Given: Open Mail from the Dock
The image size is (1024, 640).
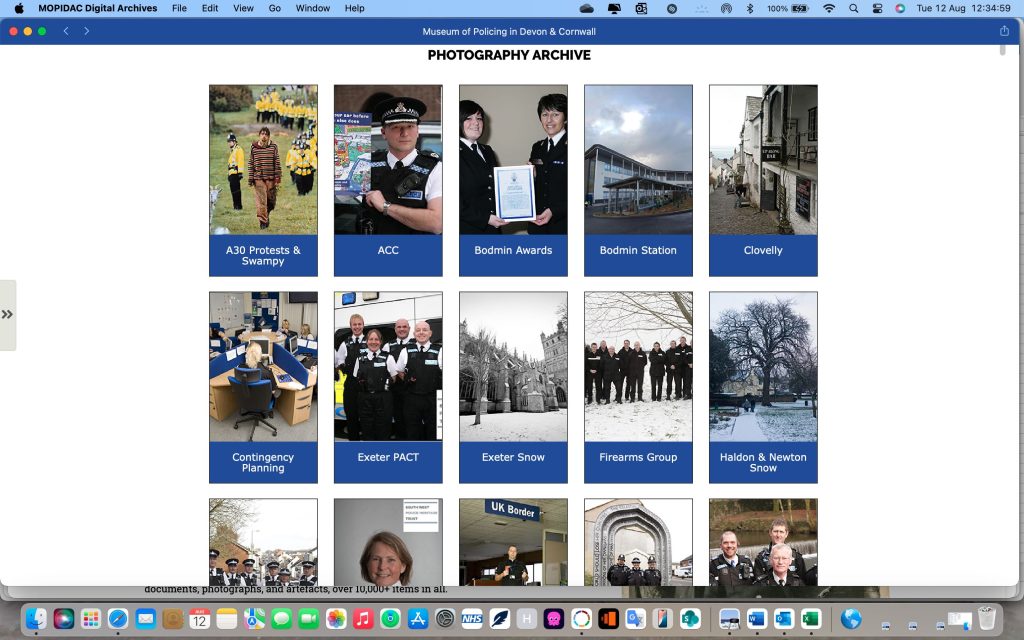Looking at the screenshot, I should [x=146, y=618].
